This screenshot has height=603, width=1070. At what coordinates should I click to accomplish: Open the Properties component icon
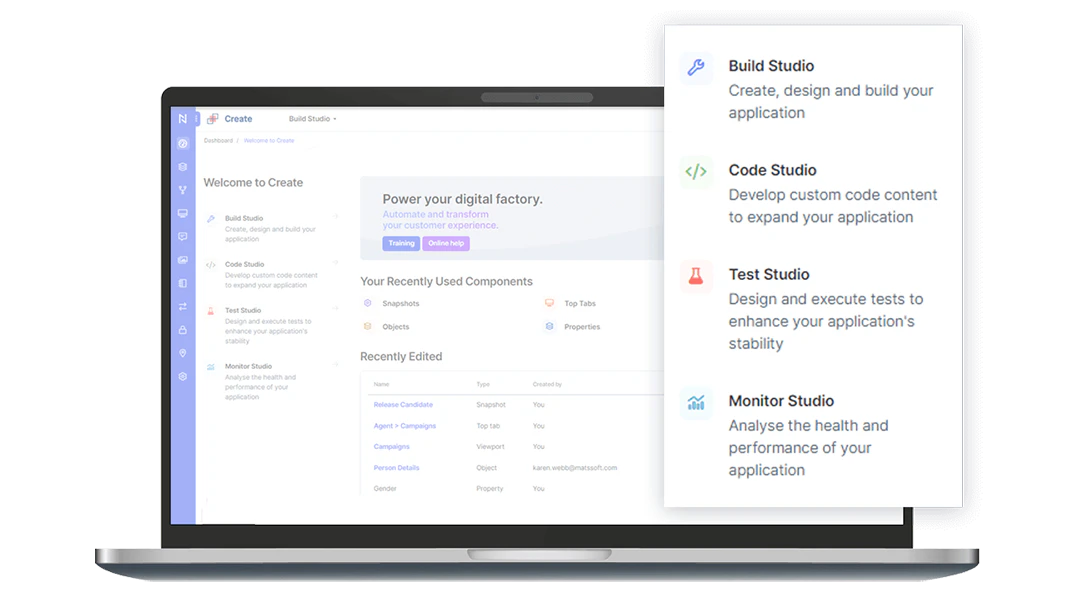coord(550,326)
